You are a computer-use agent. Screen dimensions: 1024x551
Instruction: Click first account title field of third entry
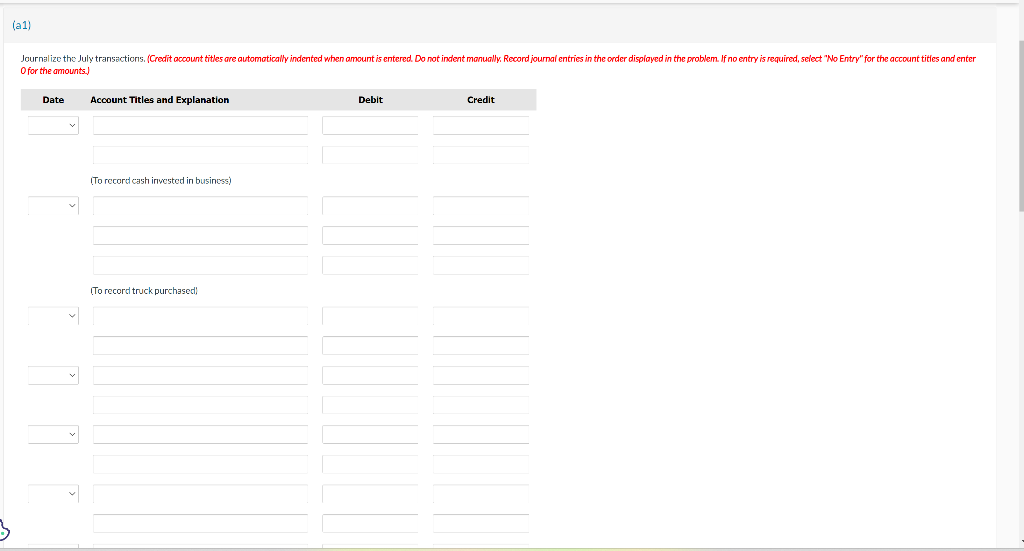pyautogui.click(x=200, y=316)
